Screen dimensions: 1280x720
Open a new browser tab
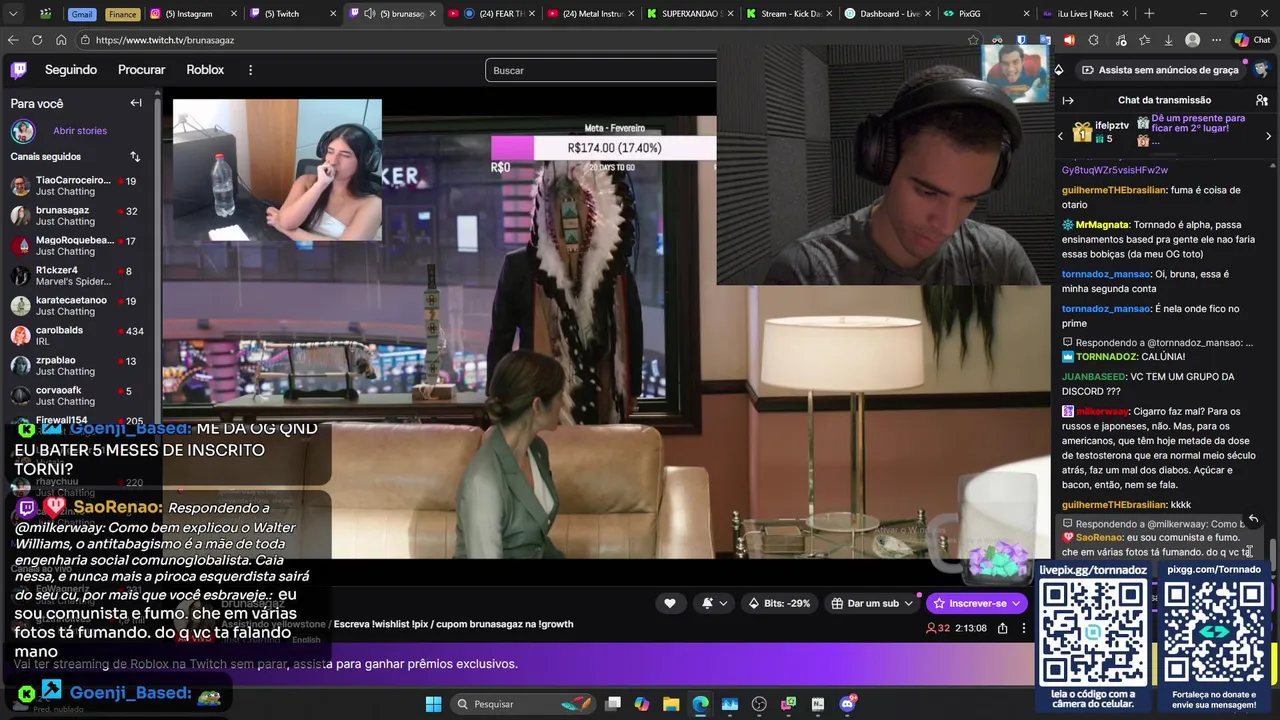point(1149,14)
